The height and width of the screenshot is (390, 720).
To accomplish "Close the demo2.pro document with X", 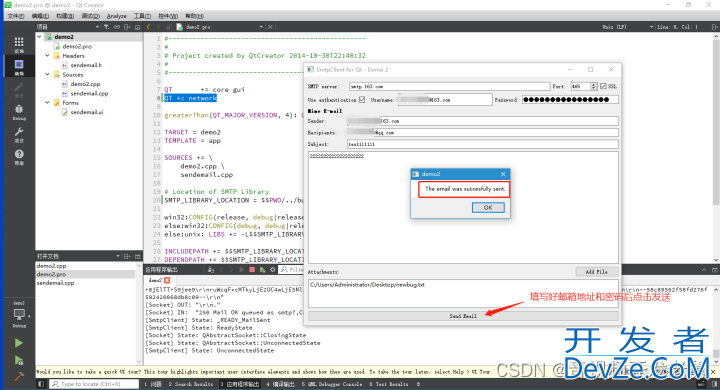I will point(270,27).
